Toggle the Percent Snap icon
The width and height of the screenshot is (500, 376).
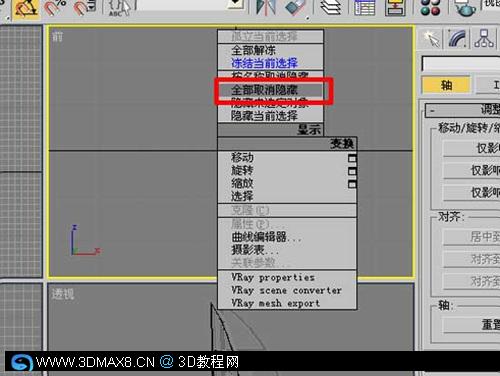55,8
